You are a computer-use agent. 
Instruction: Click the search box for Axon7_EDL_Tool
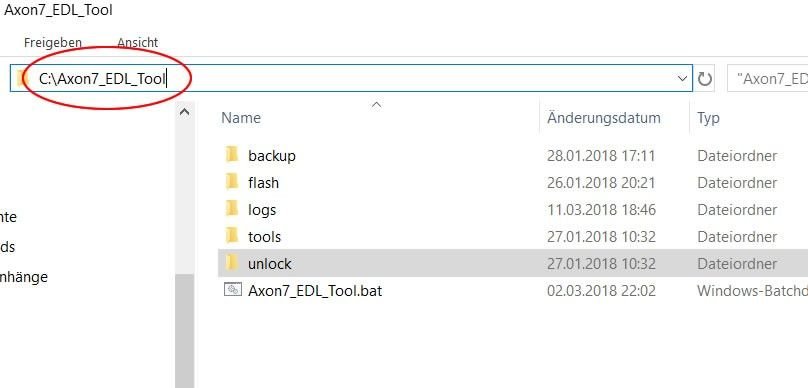click(767, 79)
